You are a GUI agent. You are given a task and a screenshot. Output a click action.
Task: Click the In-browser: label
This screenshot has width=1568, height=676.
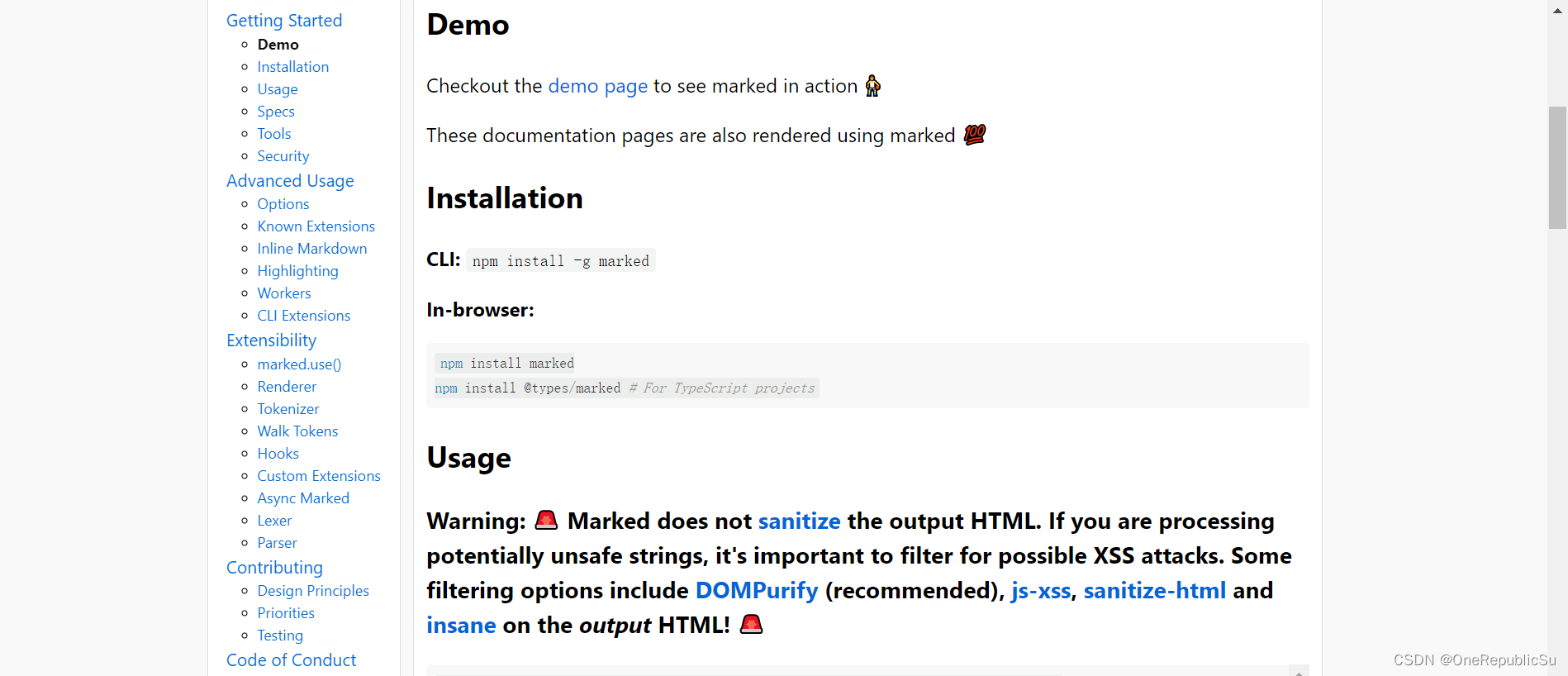[x=480, y=310]
